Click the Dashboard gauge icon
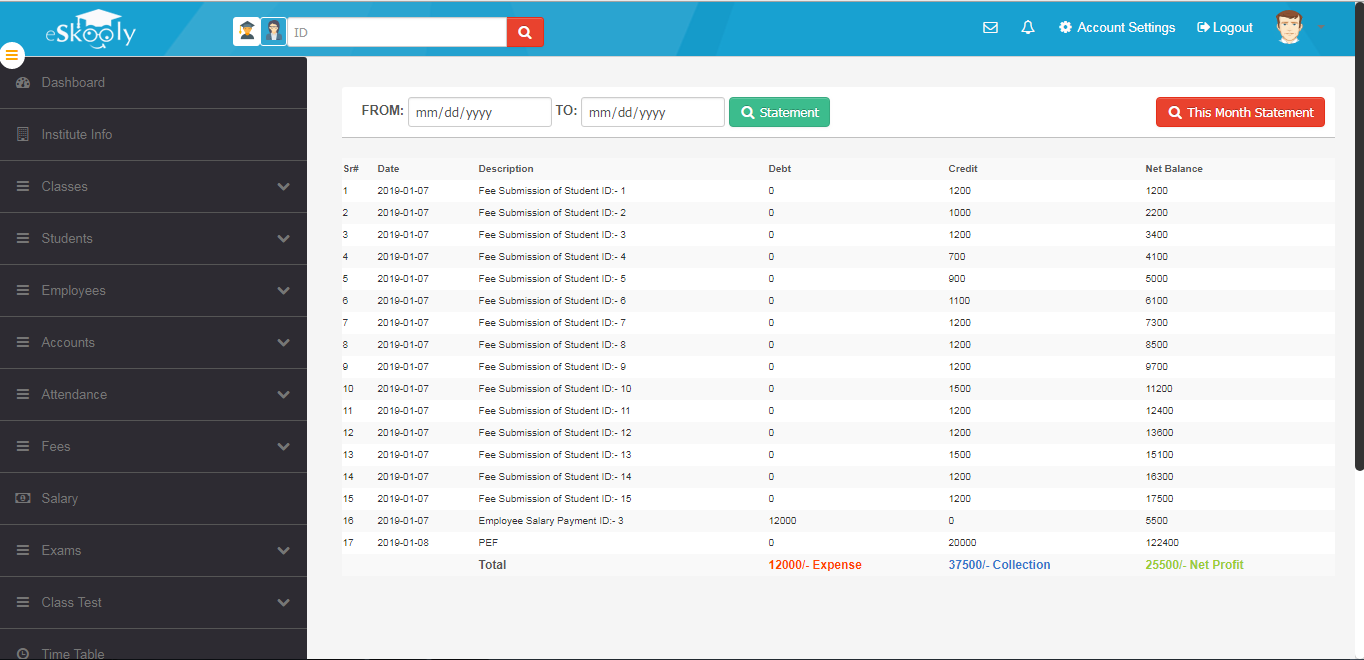Viewport: 1364px width, 660px height. click(23, 83)
